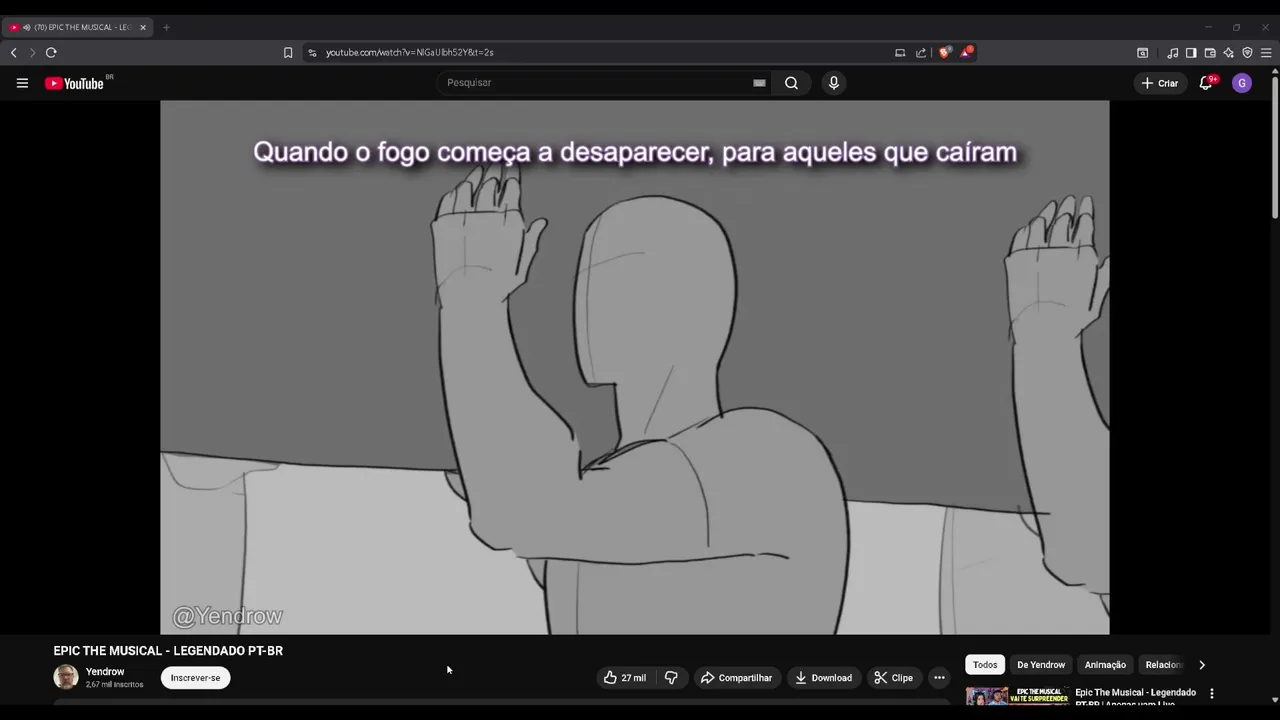Open the Epic The Musical suggested video thumbnail
Screen dimensions: 1280x720
(x=1016, y=696)
